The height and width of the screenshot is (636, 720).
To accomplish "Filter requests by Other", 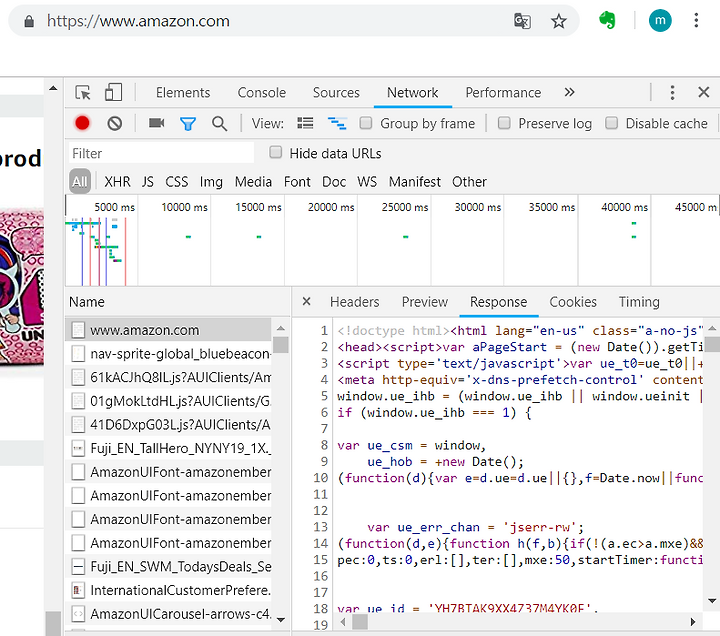I will 469,182.
